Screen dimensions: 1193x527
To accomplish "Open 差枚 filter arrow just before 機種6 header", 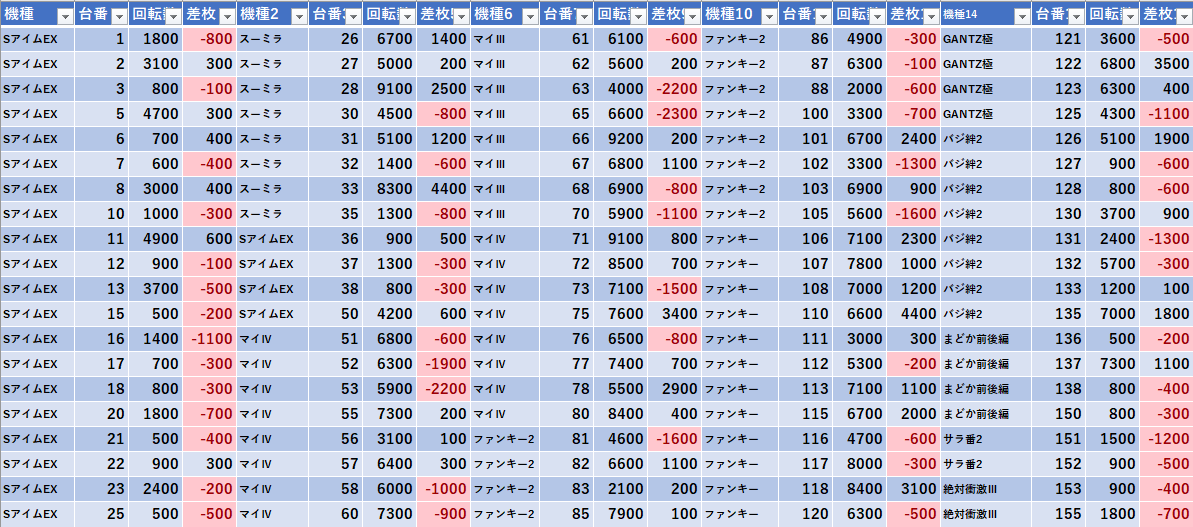I will tap(460, 17).
